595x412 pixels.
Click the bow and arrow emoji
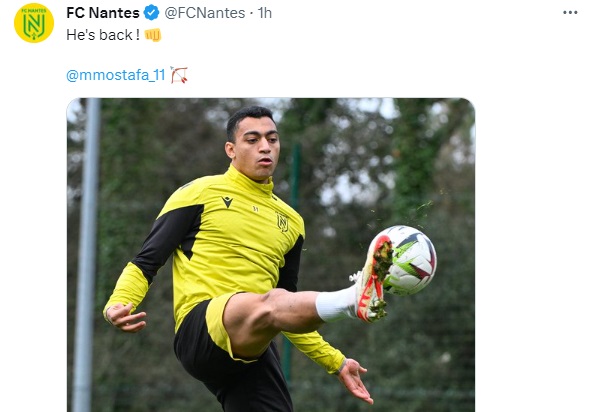point(179,75)
